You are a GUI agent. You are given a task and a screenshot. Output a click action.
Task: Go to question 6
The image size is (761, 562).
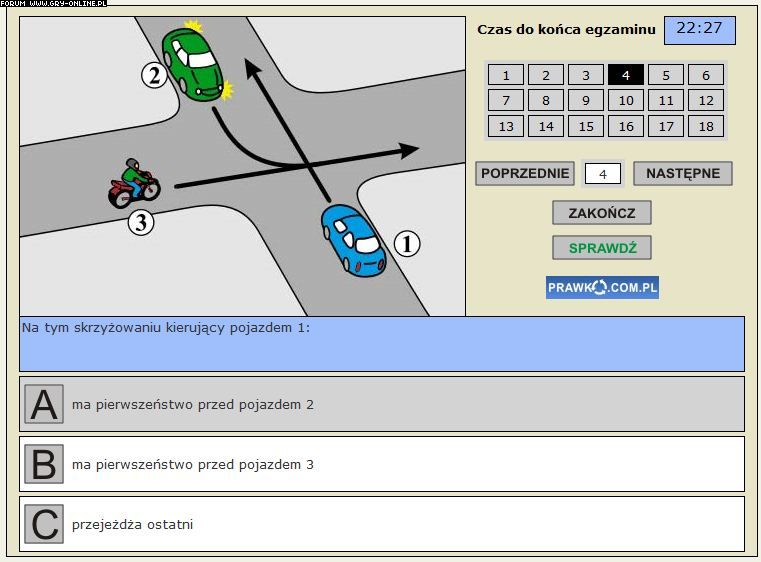[706, 75]
